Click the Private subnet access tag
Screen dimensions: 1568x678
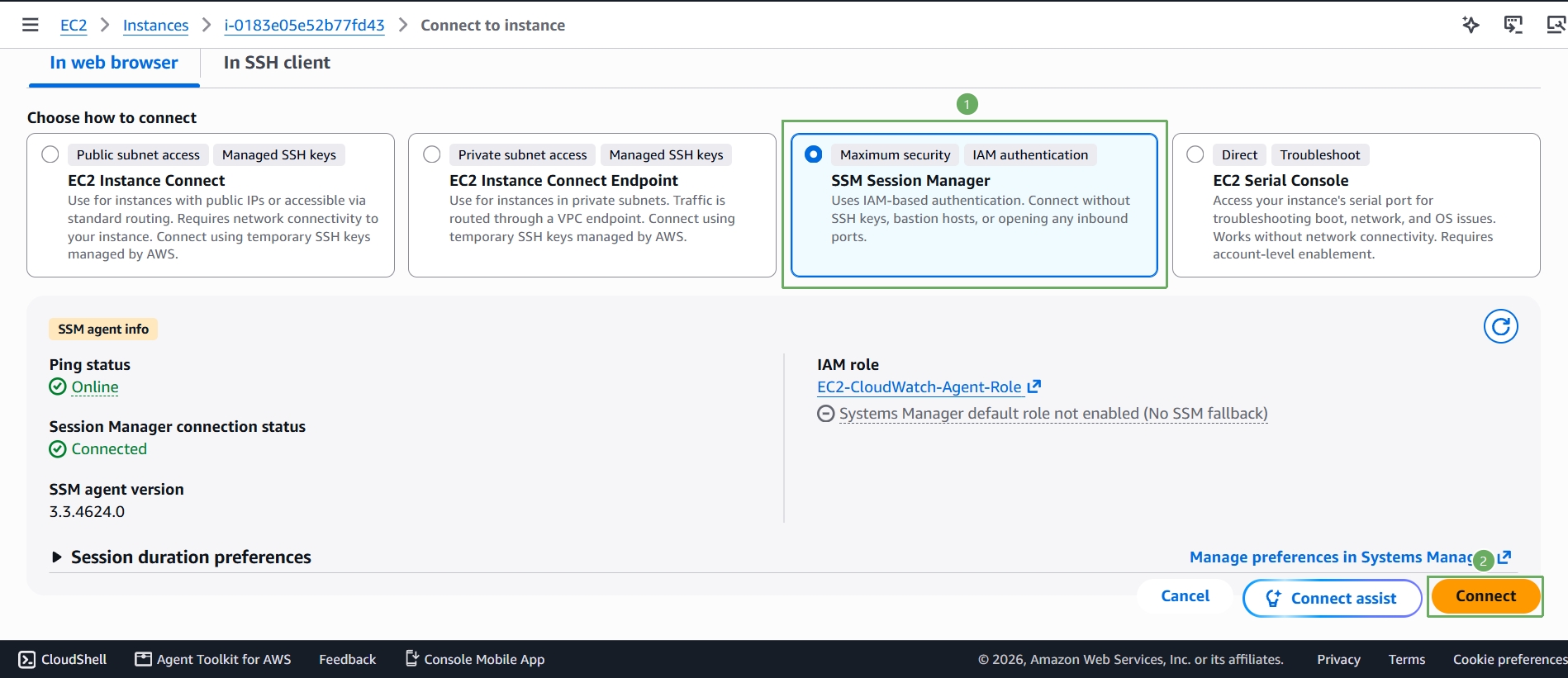coord(522,154)
